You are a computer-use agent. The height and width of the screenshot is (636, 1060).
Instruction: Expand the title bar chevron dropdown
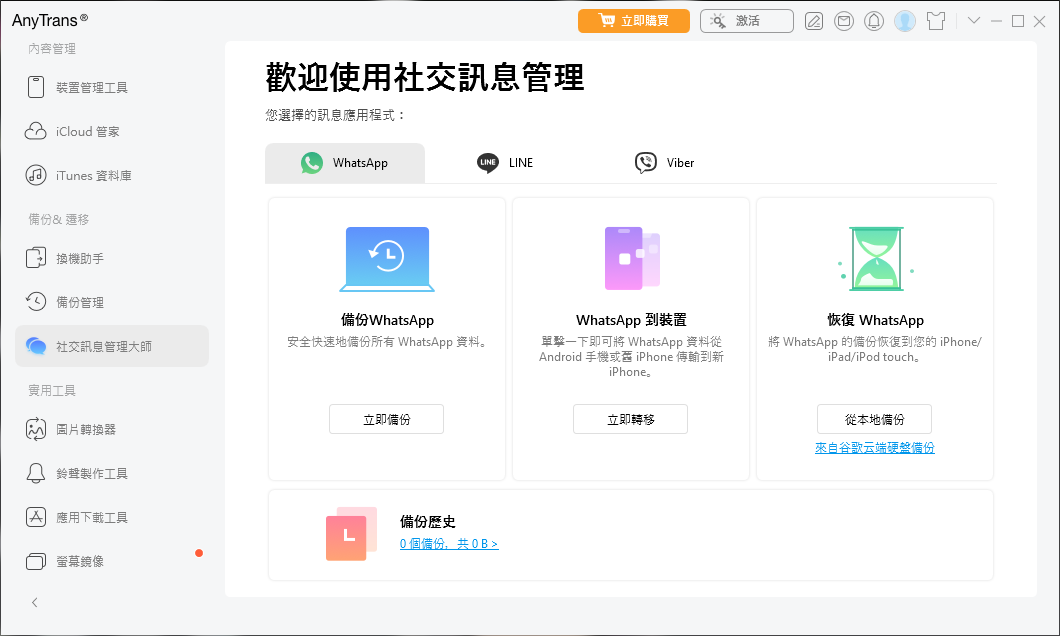974,20
